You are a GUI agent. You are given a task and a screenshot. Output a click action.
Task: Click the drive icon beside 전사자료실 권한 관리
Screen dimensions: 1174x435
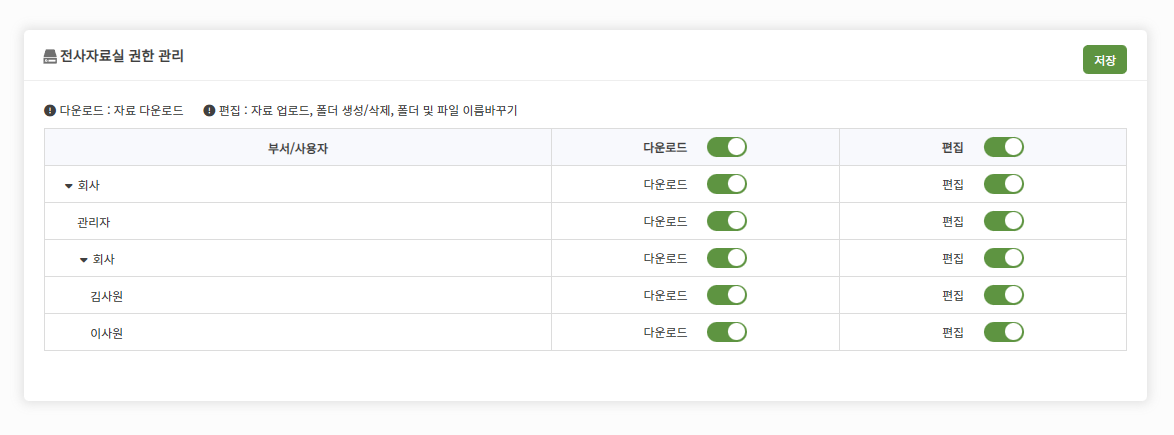[50, 56]
